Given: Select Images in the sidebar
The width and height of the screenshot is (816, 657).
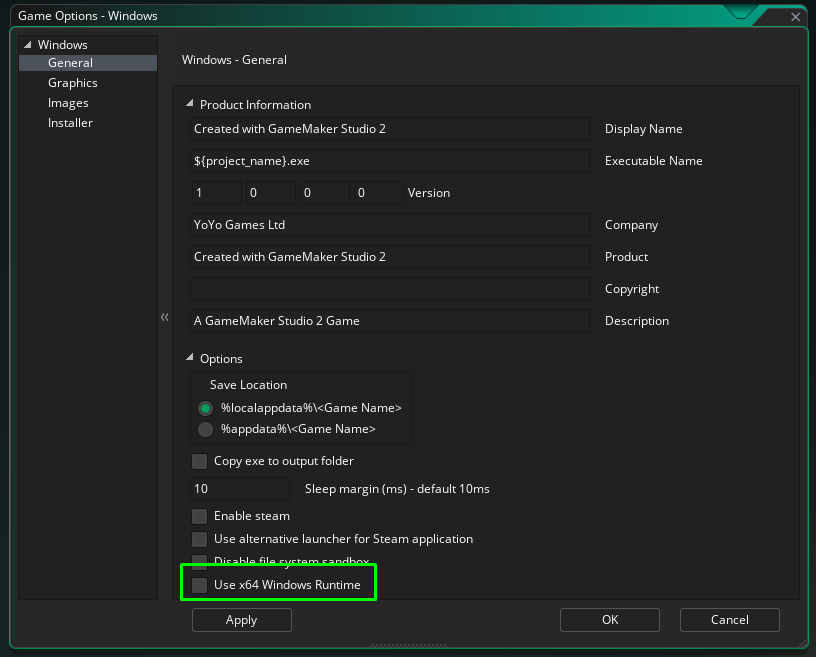Looking at the screenshot, I should tap(67, 102).
